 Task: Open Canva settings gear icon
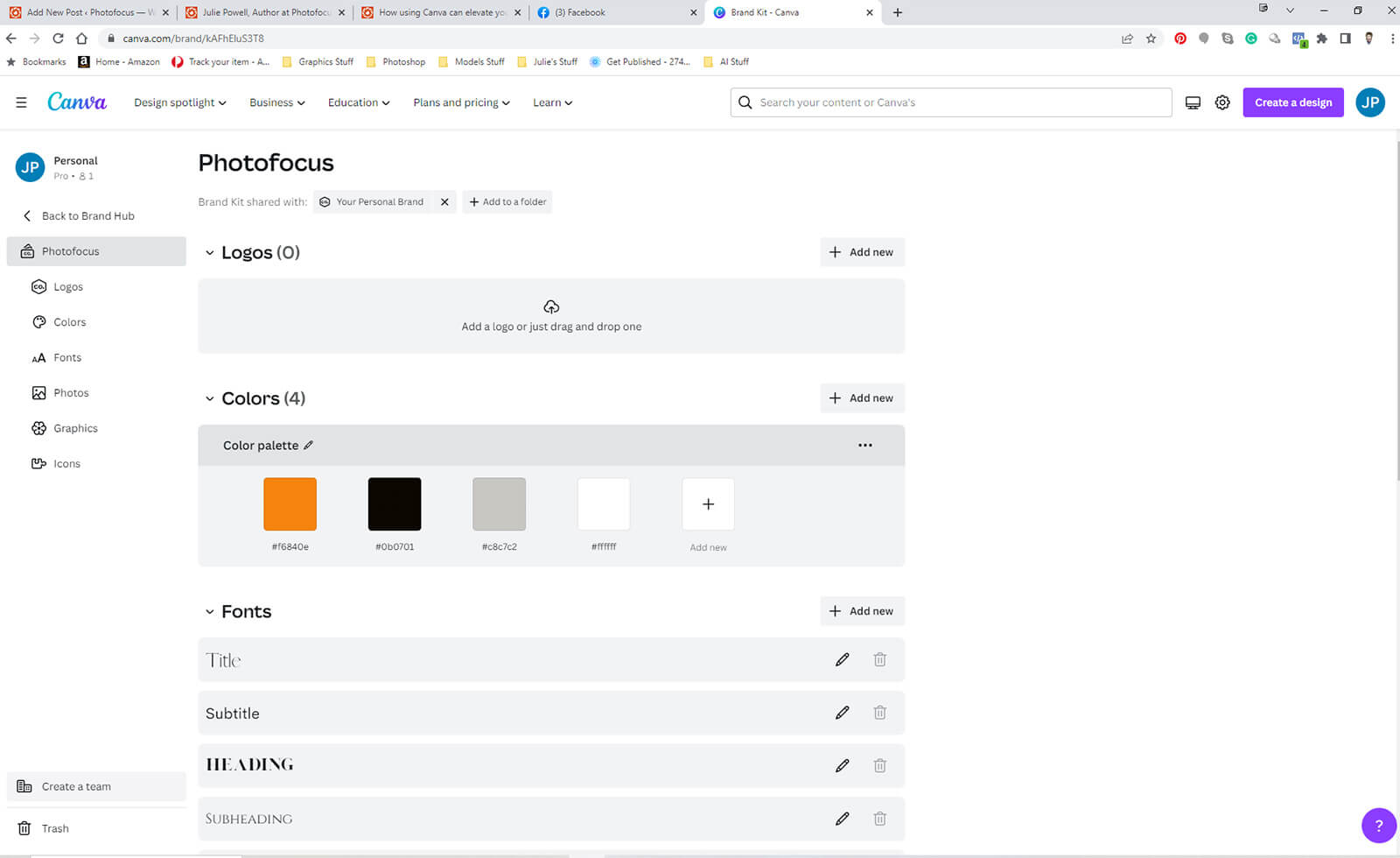pyautogui.click(x=1222, y=102)
